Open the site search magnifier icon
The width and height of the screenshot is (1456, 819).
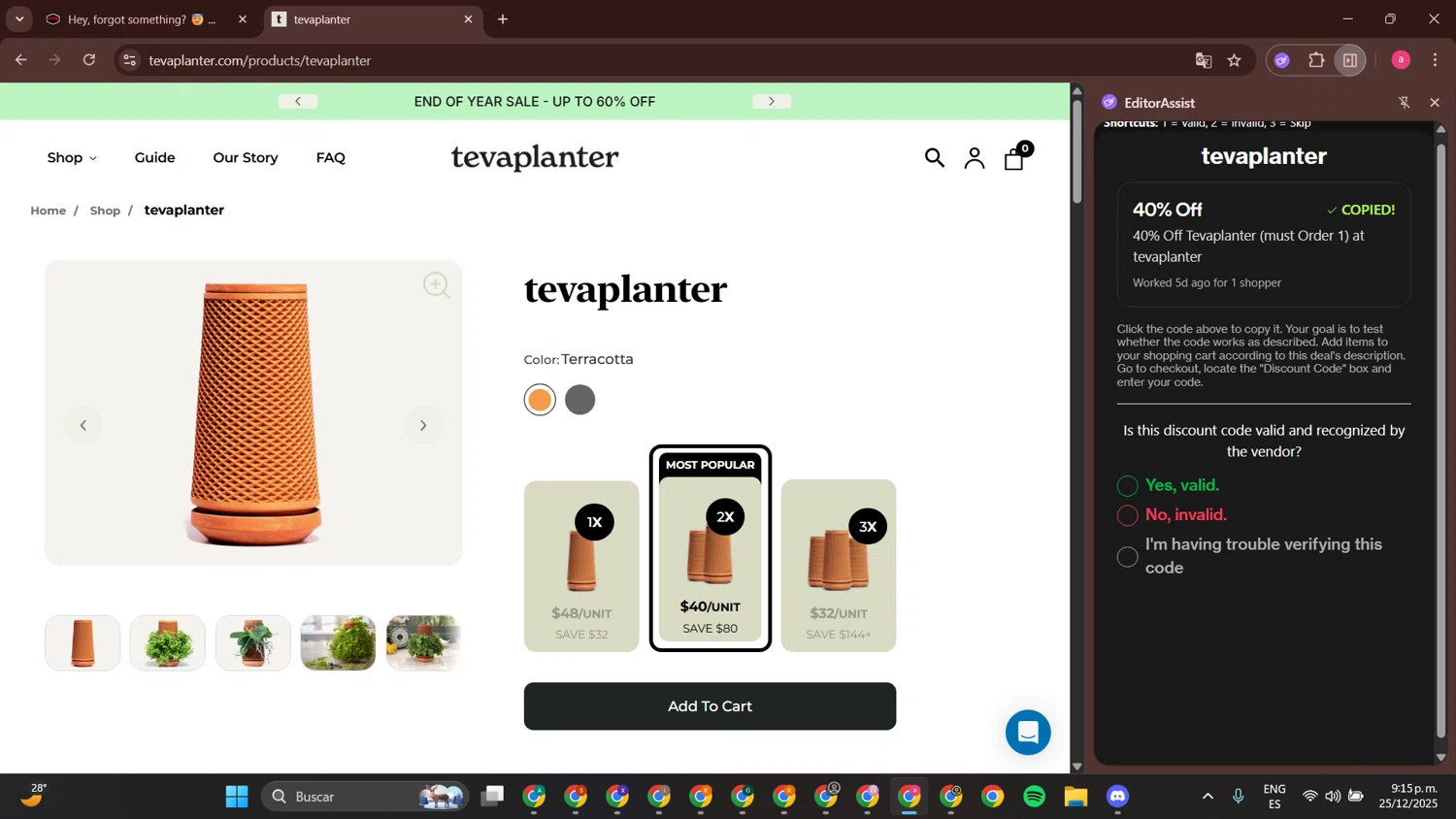coord(934,157)
